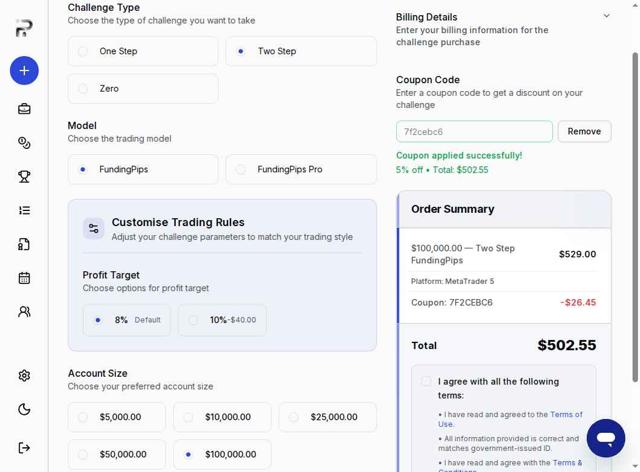Open the users icon in sidebar
Viewport: 640px width, 472px height.
point(24,312)
